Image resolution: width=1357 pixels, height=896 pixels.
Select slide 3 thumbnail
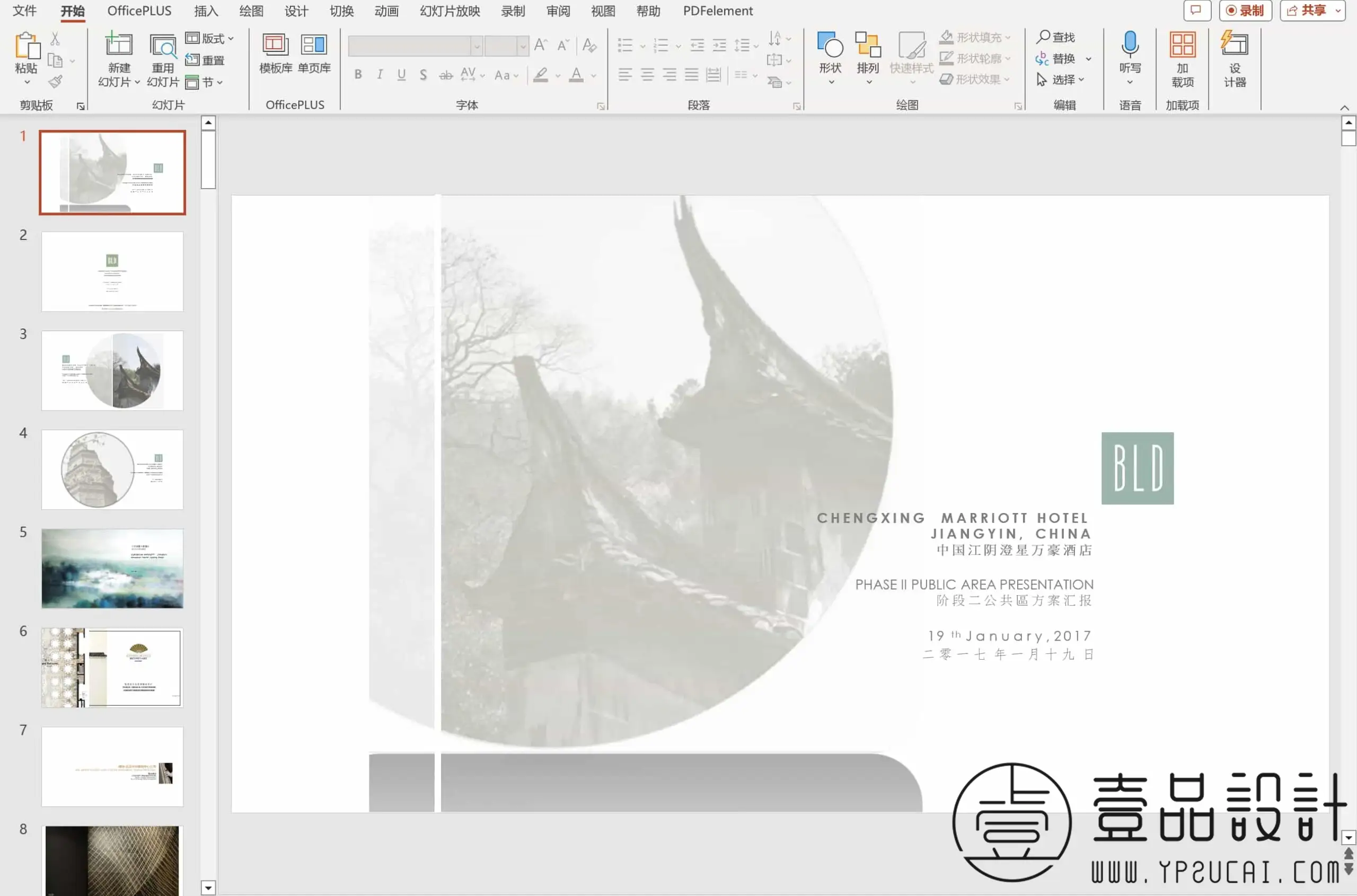point(112,370)
